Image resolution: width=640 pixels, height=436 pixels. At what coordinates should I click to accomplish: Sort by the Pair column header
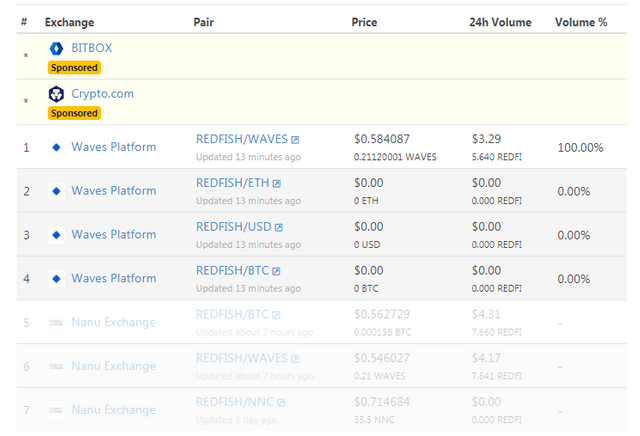204,22
